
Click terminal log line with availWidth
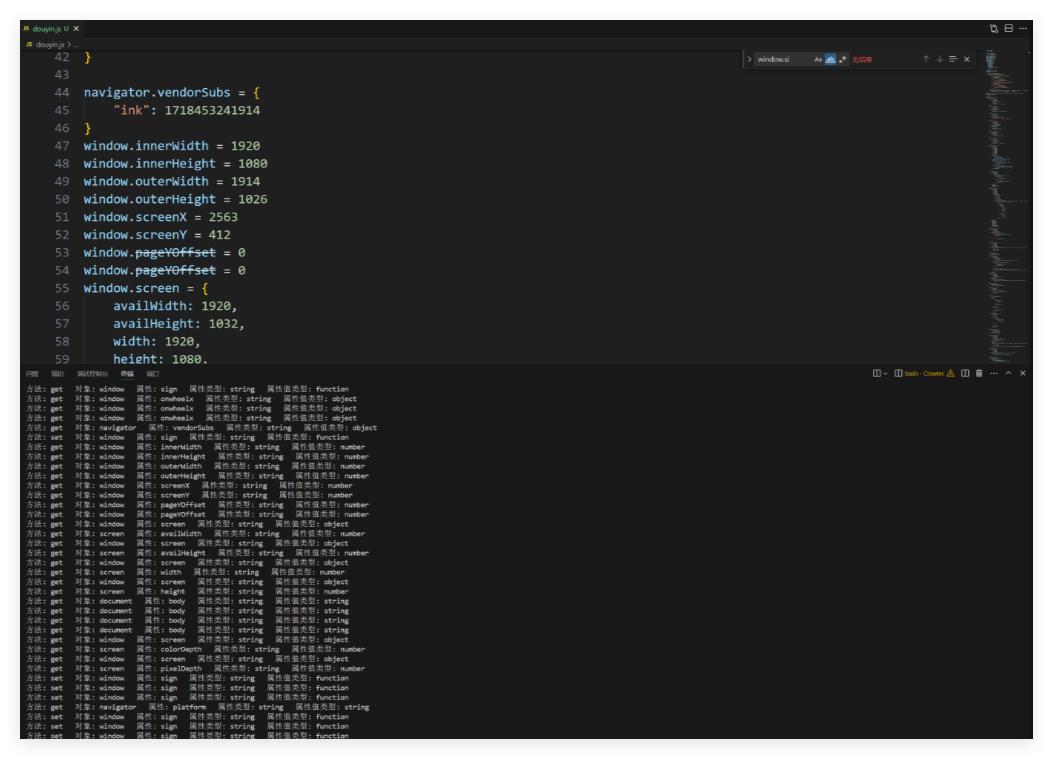point(195,534)
